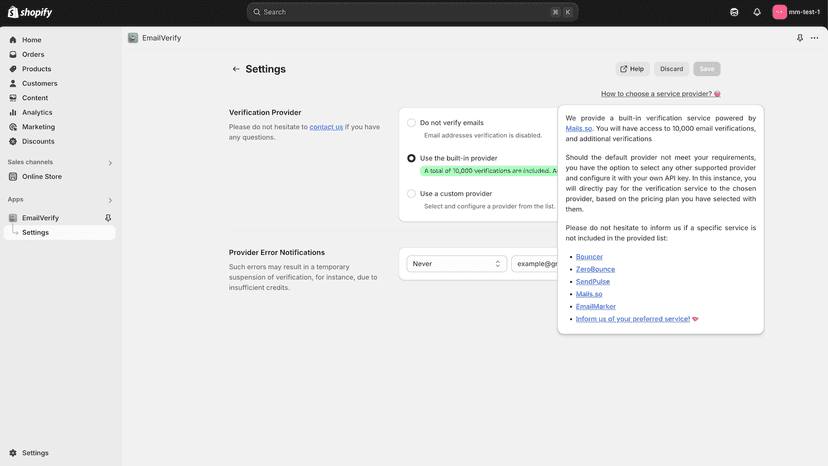Open the notifications bell
This screenshot has height=466, width=828.
pyautogui.click(x=757, y=12)
